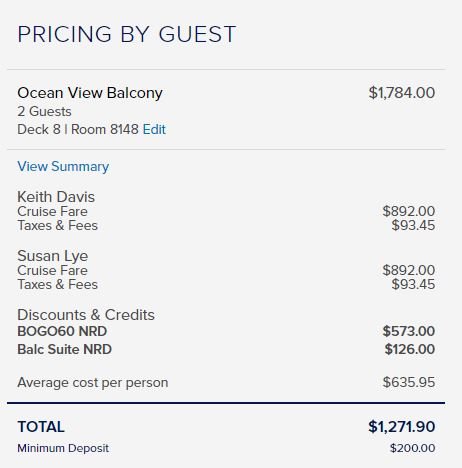Click Keith Davis's Cruise Fare $892.00 amount
462x468 pixels.
tap(409, 211)
